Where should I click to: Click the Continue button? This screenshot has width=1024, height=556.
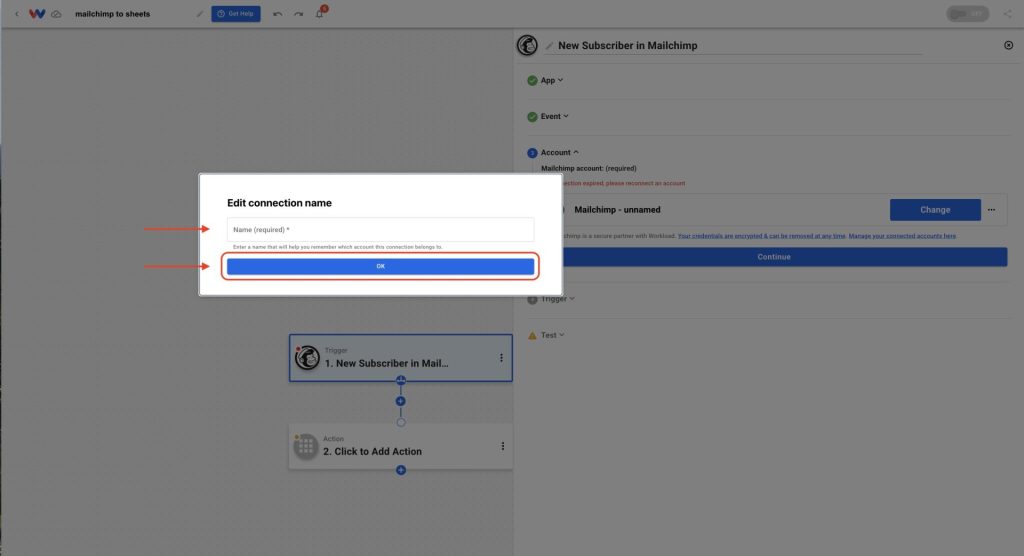click(774, 257)
